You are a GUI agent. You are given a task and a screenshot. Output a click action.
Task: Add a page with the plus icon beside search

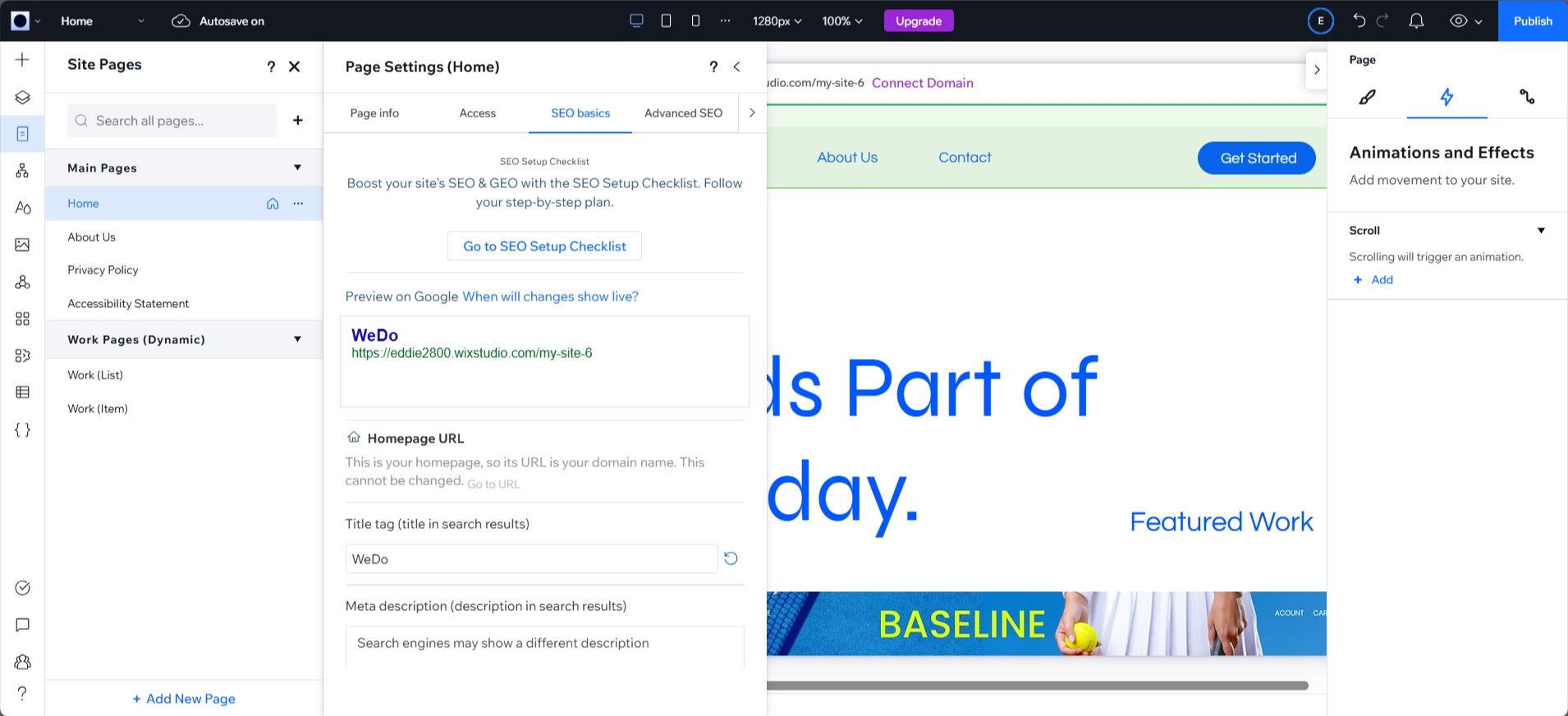[297, 121]
